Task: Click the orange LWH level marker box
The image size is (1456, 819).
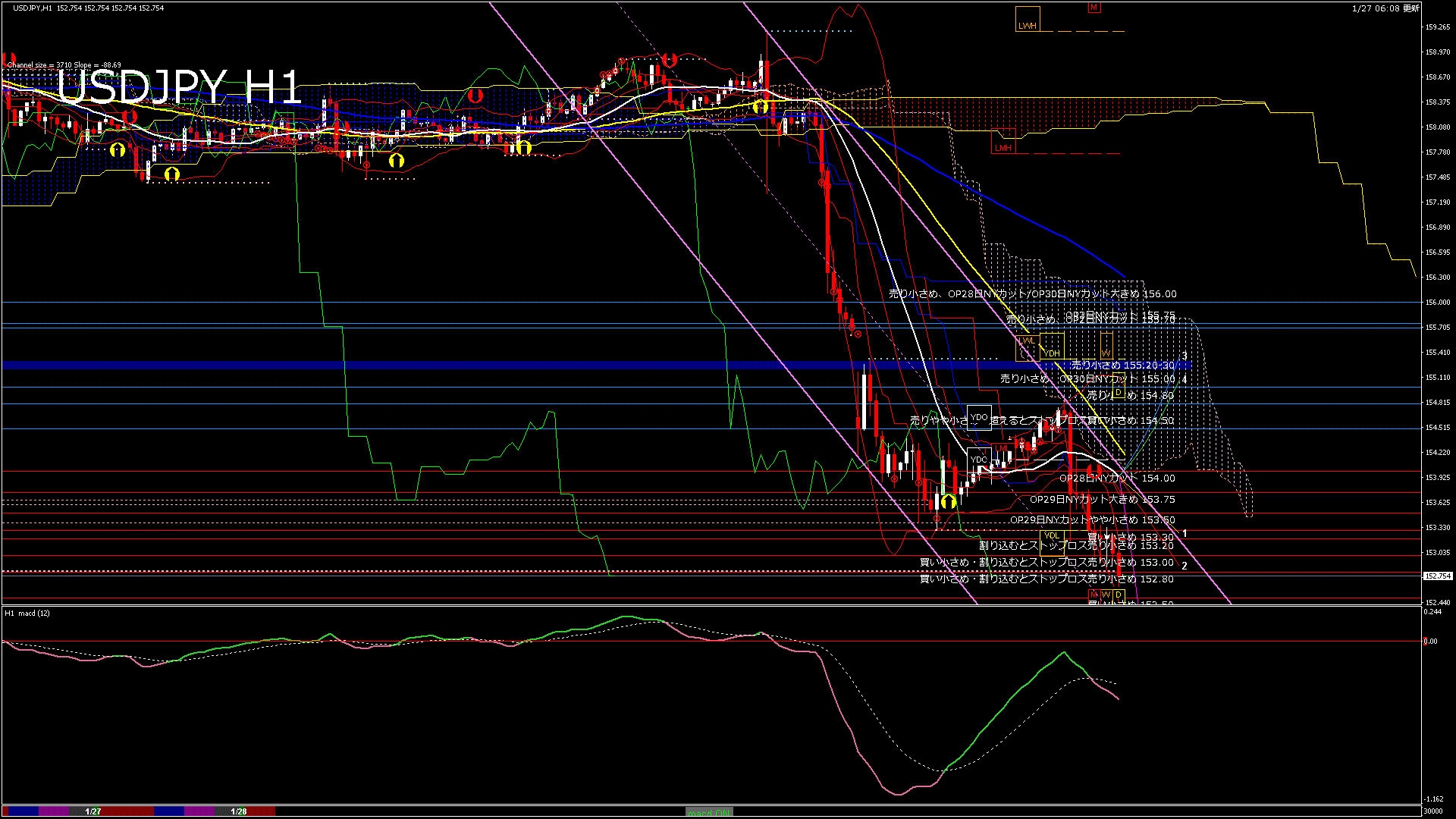Action: click(1028, 20)
